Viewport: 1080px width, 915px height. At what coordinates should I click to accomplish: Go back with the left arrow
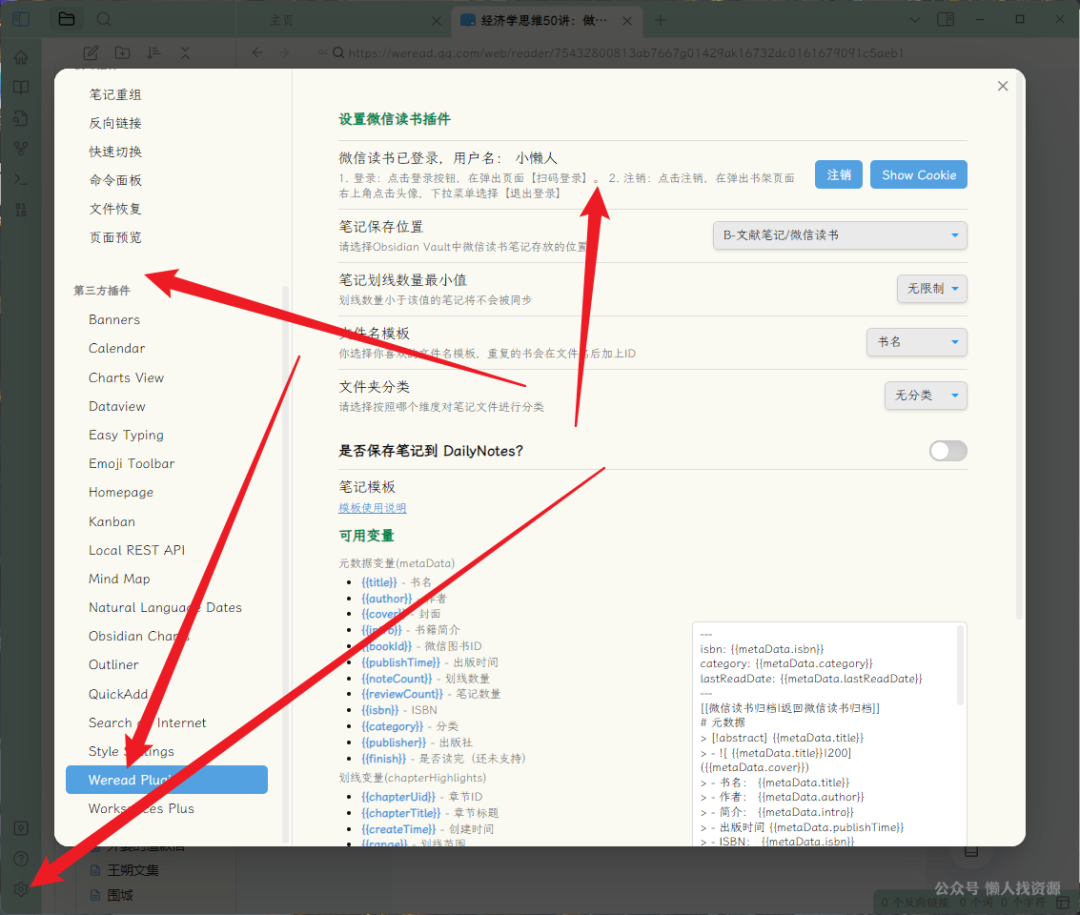pyautogui.click(x=257, y=53)
